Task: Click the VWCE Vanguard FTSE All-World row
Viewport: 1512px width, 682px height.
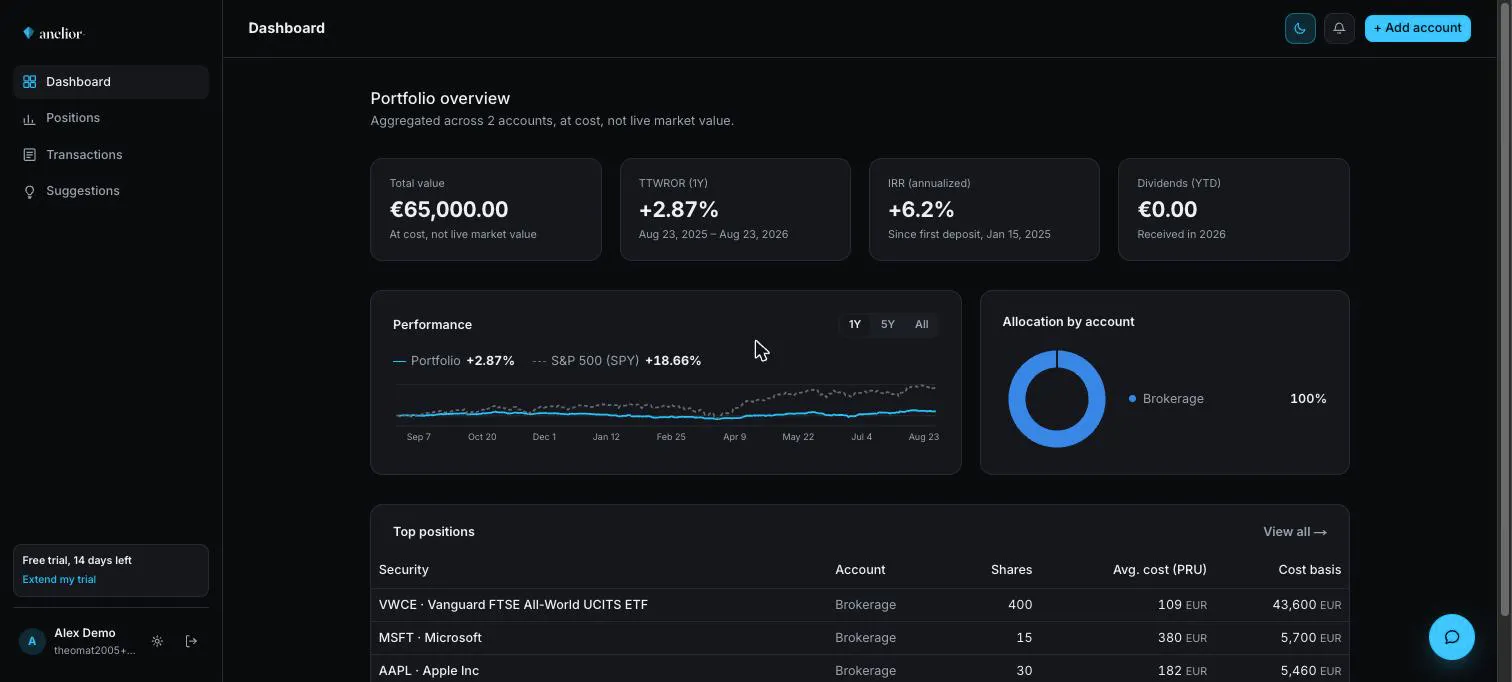Action: click(860, 605)
